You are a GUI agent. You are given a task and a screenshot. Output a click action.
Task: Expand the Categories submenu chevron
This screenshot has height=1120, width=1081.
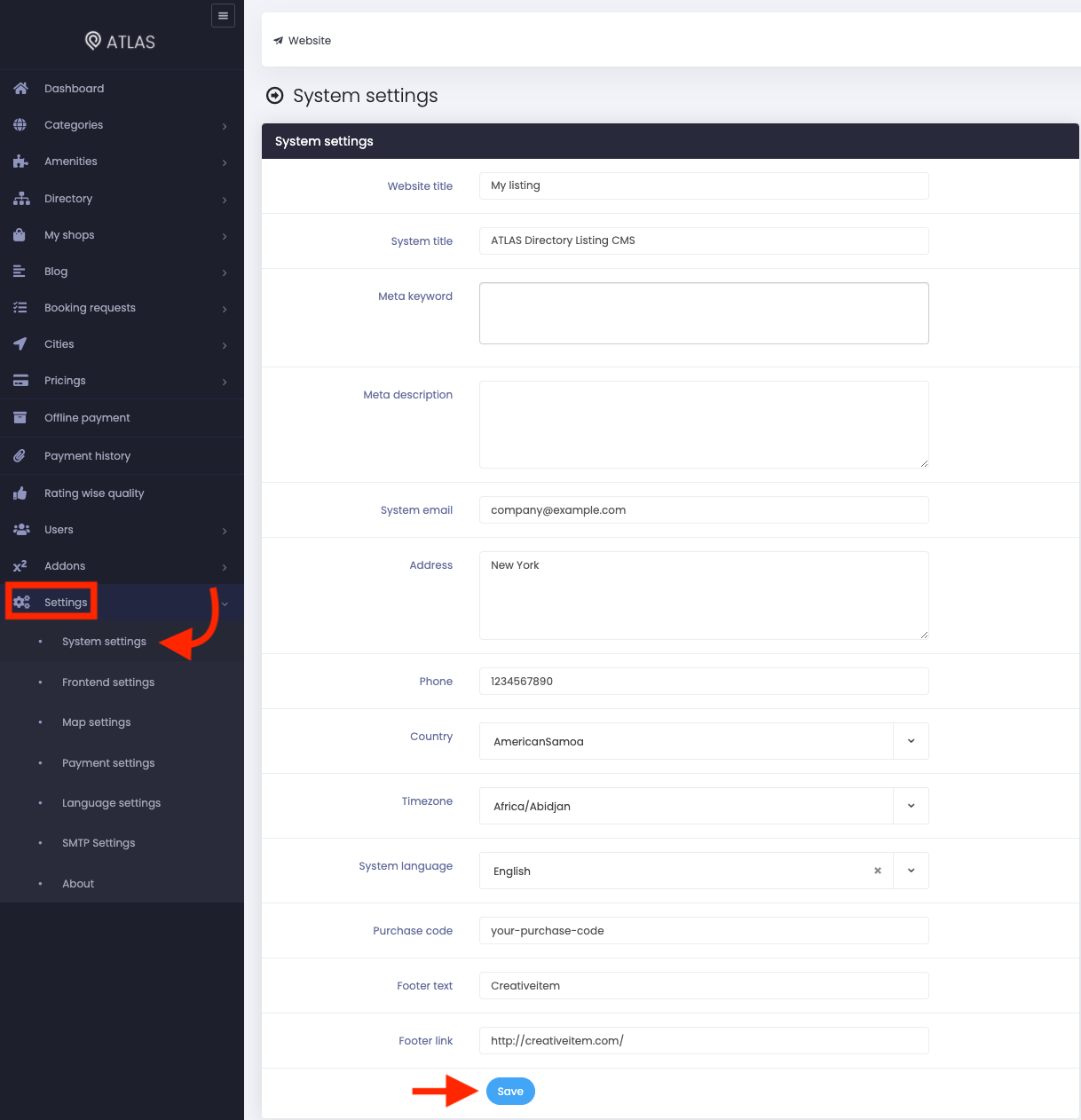click(x=225, y=126)
